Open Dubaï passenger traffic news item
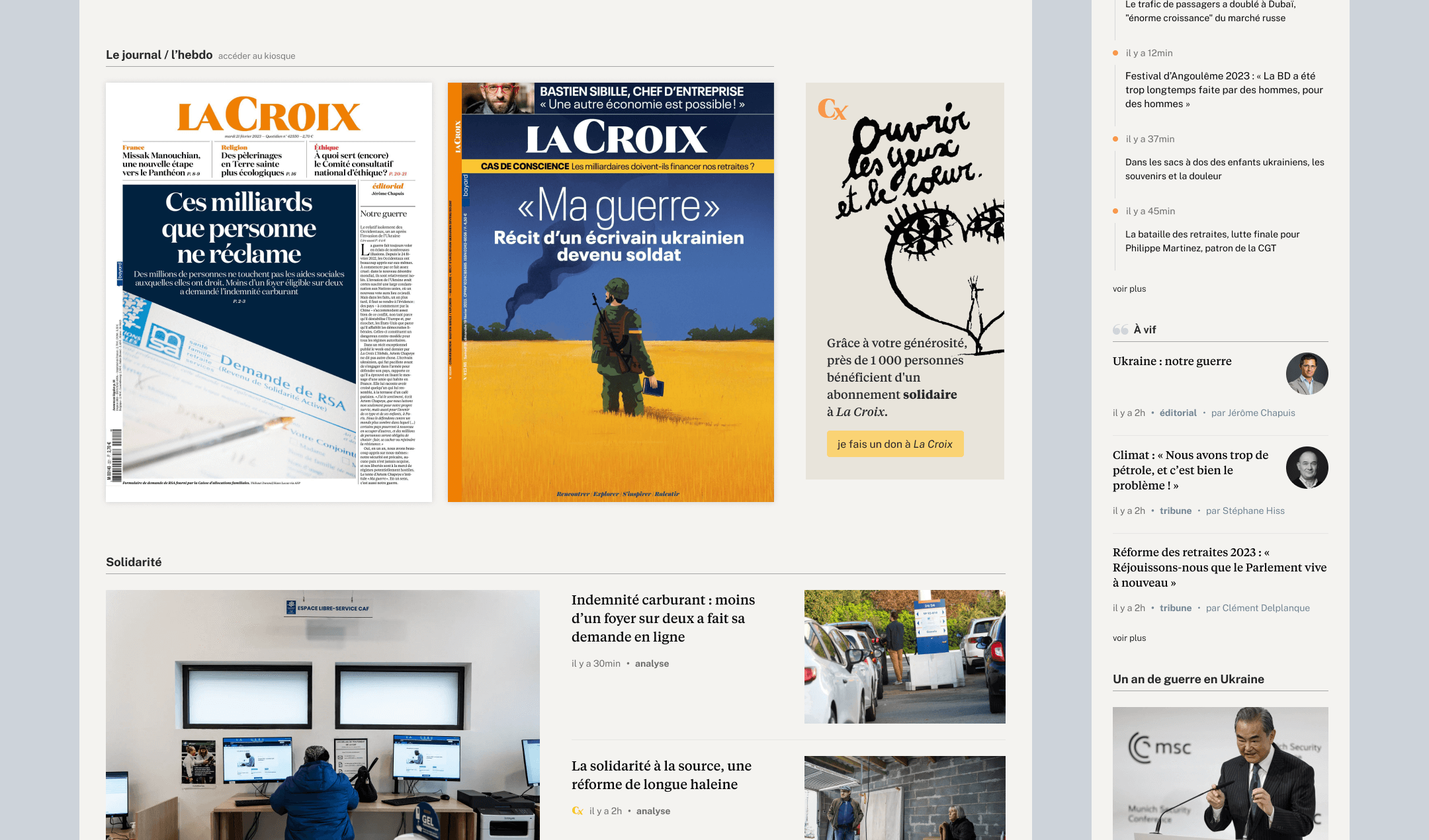The width and height of the screenshot is (1429, 840). pyautogui.click(x=1211, y=11)
